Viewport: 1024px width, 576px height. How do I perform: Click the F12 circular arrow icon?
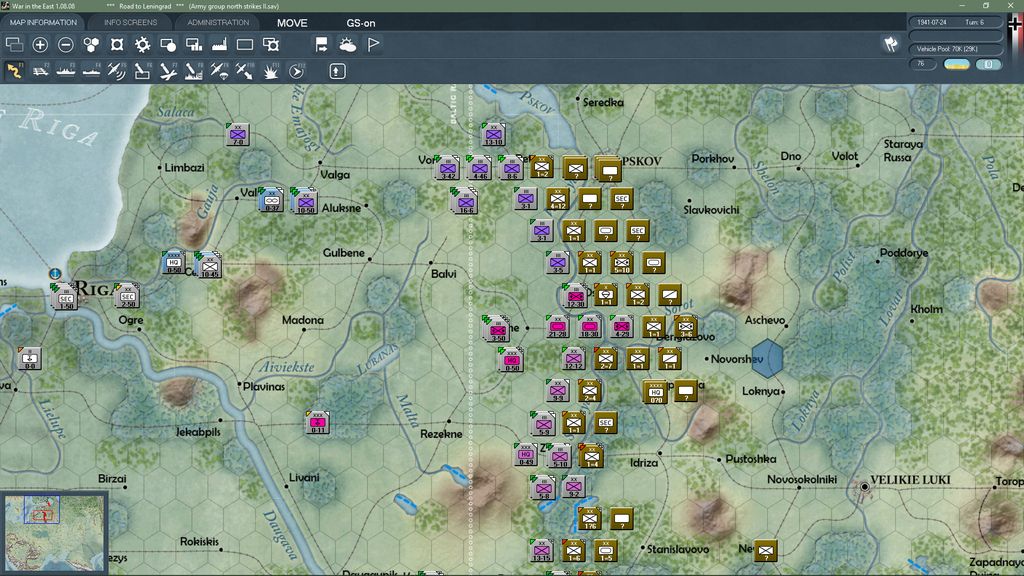[x=296, y=71]
